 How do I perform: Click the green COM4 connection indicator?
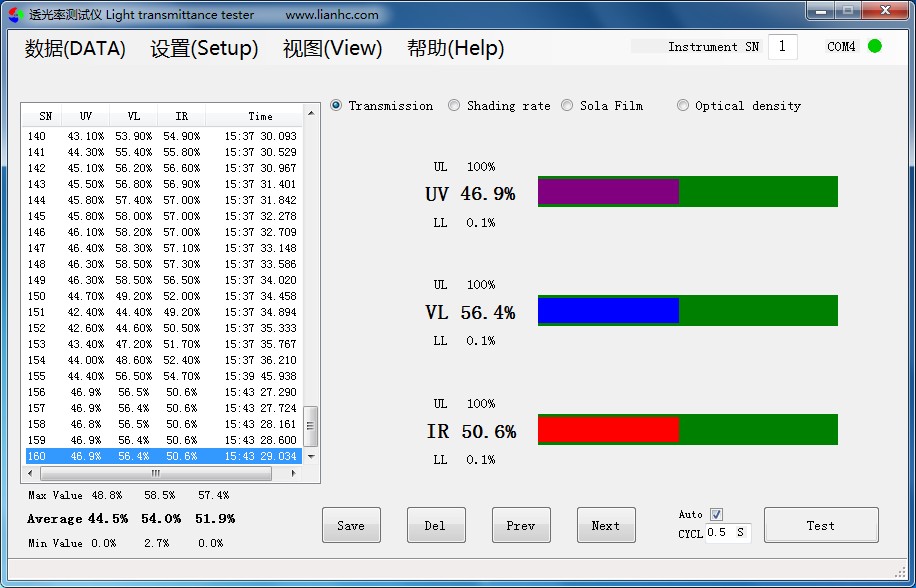(x=875, y=46)
